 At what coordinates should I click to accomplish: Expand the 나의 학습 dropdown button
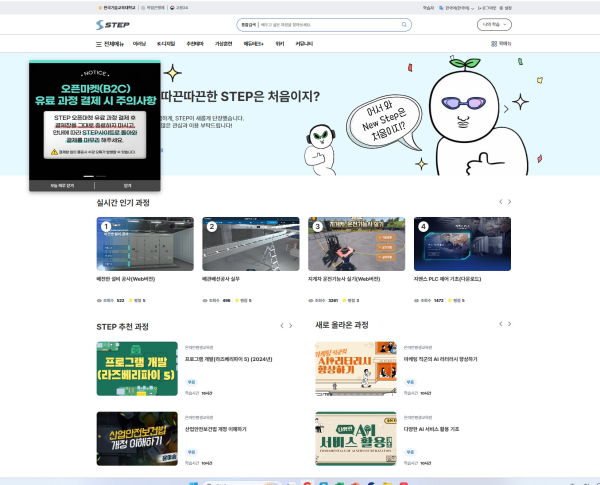coord(494,24)
